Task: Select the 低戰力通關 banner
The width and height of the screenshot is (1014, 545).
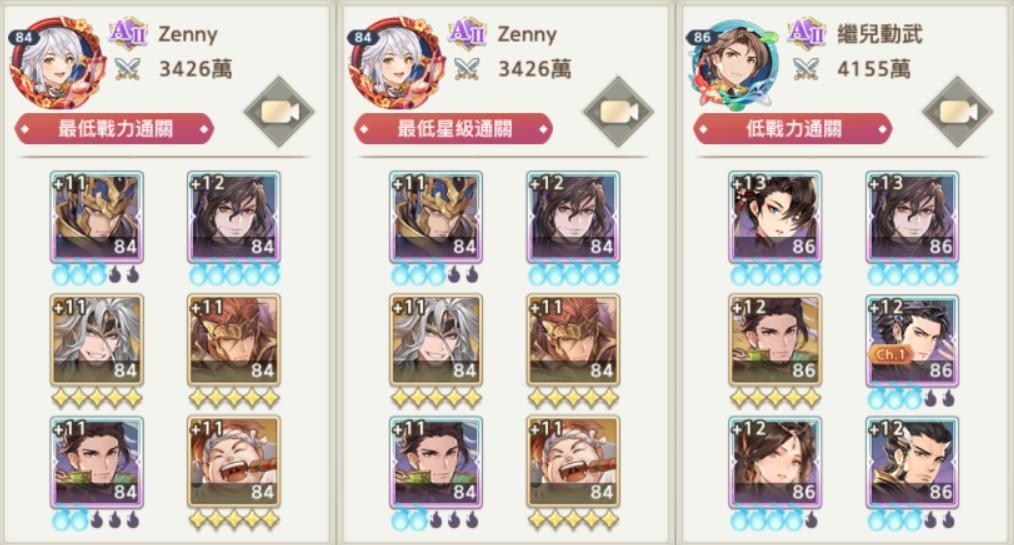Action: pos(793,129)
